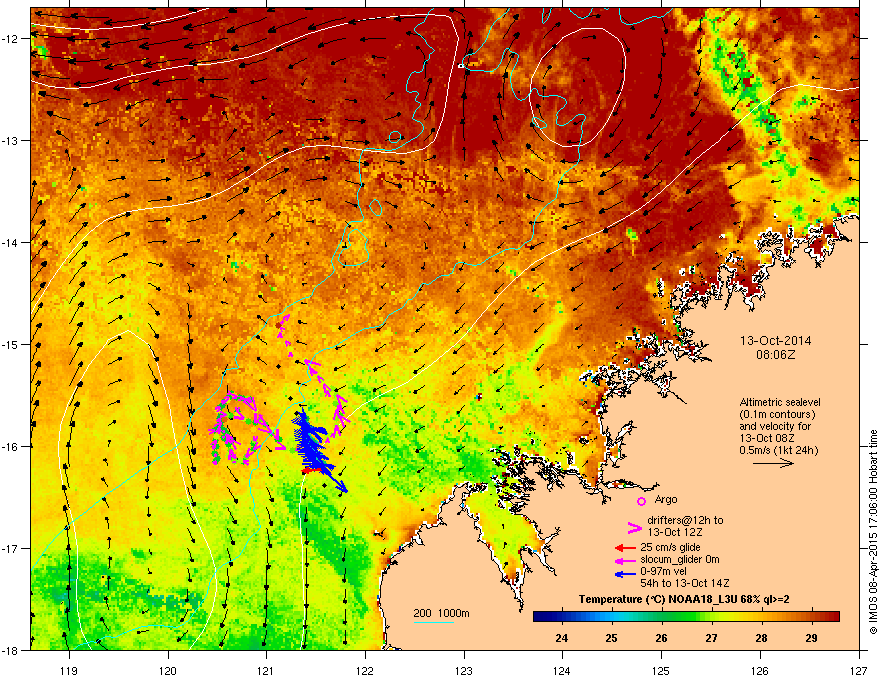This screenshot has height=680, width=880.
Task: Click the latitude axis label -12
Action: pos(11,38)
